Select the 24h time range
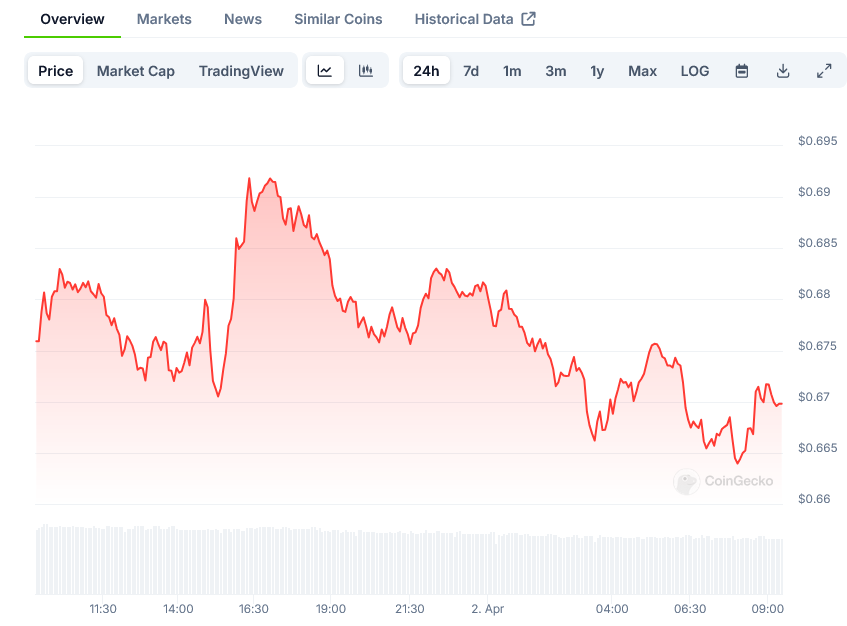Screen dimensions: 847x626 [x=426, y=71]
